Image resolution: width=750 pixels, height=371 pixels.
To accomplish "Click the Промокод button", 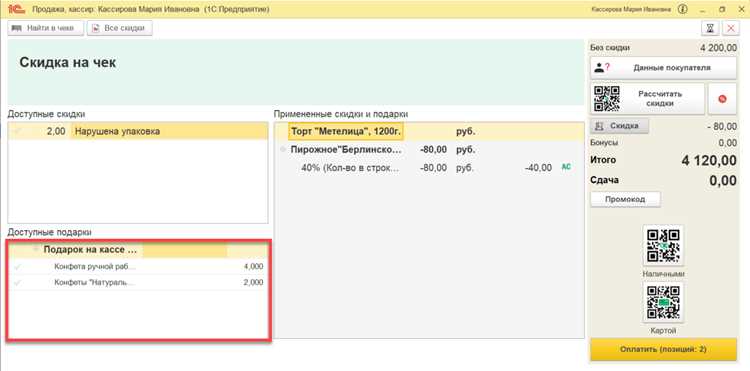I will 625,199.
